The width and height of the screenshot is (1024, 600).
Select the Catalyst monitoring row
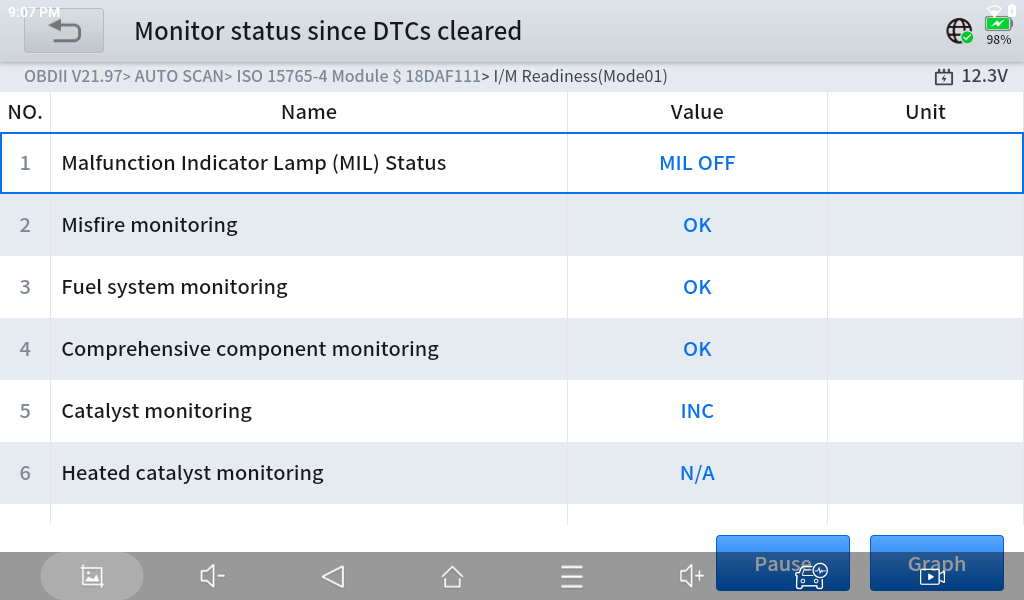click(x=512, y=411)
